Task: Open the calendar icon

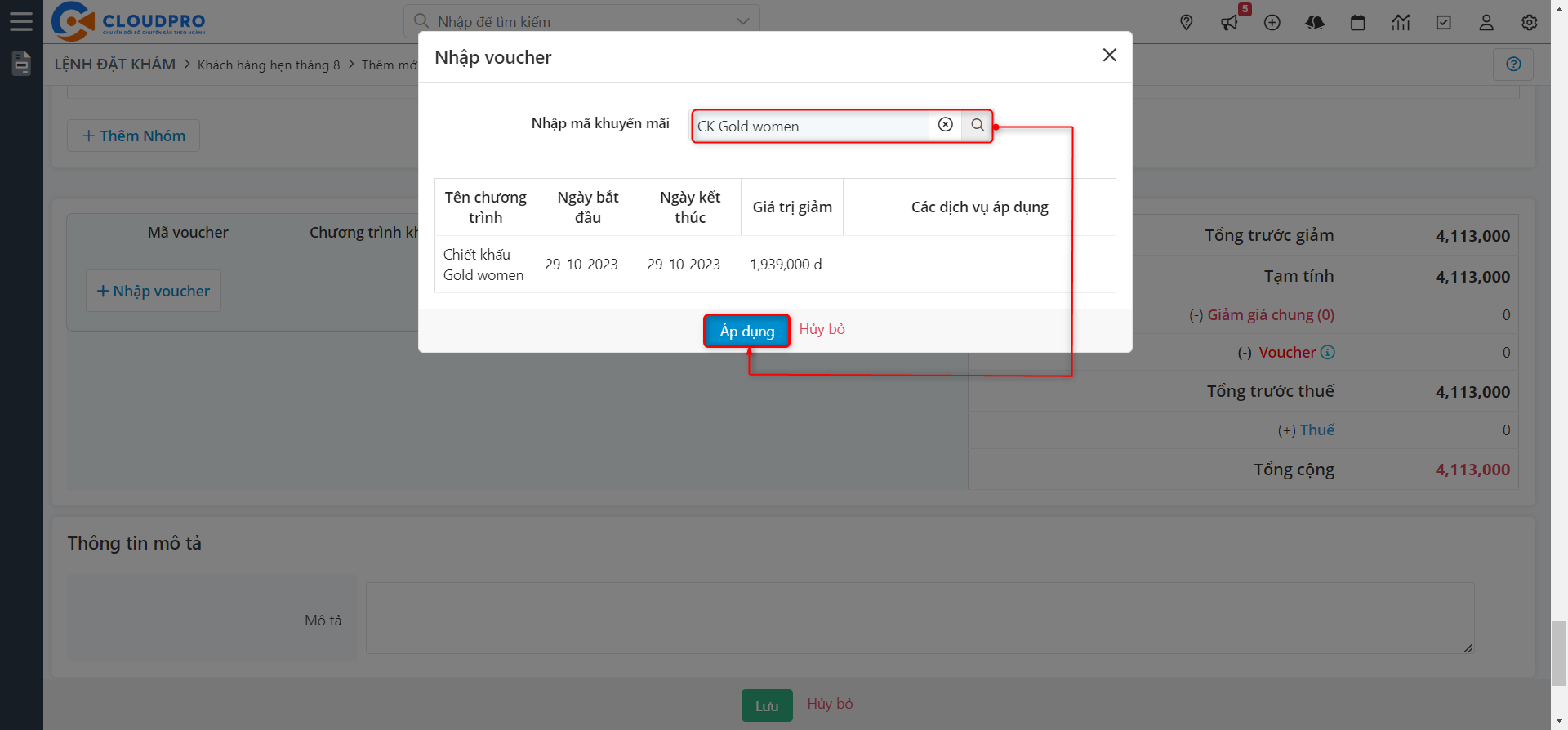Action: coord(1358,23)
